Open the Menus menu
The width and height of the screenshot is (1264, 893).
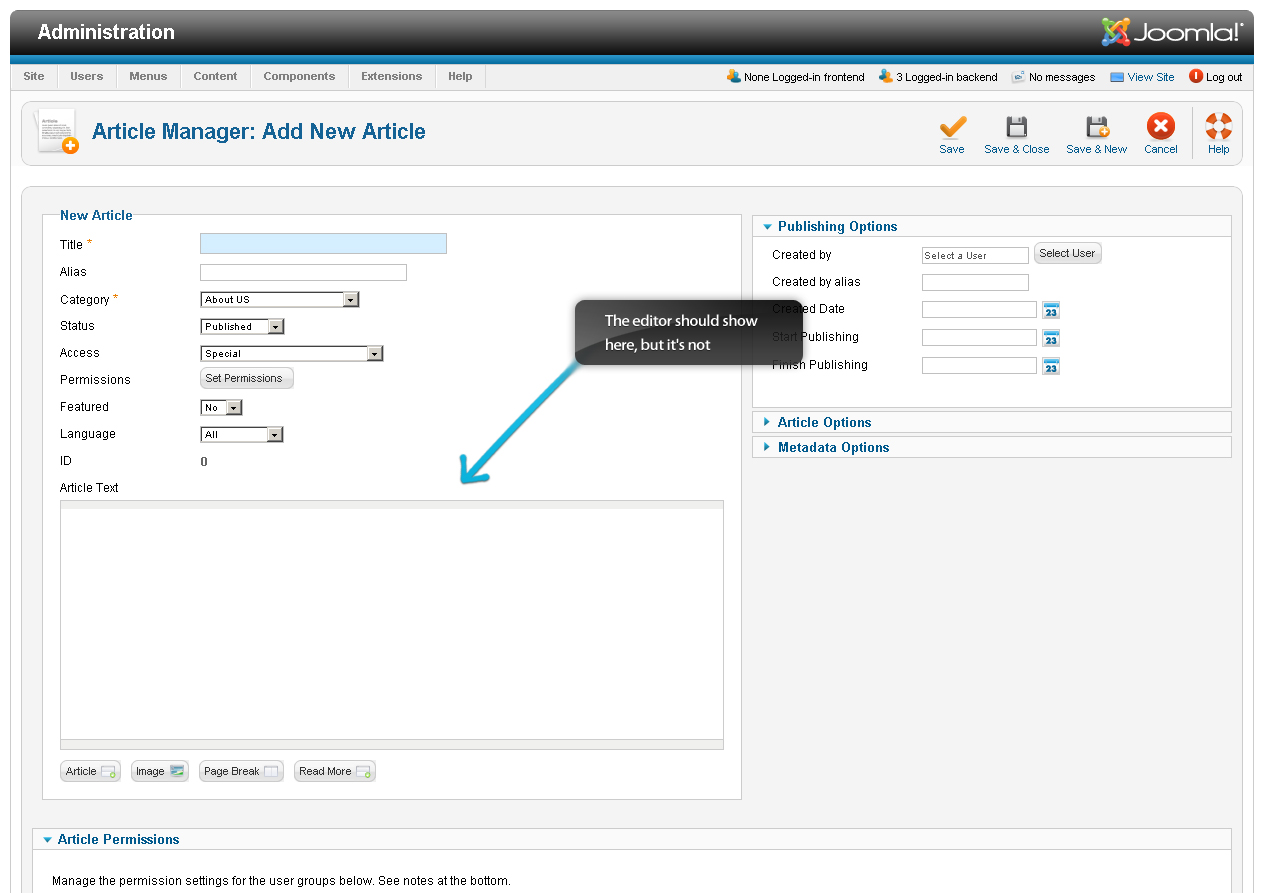(148, 76)
